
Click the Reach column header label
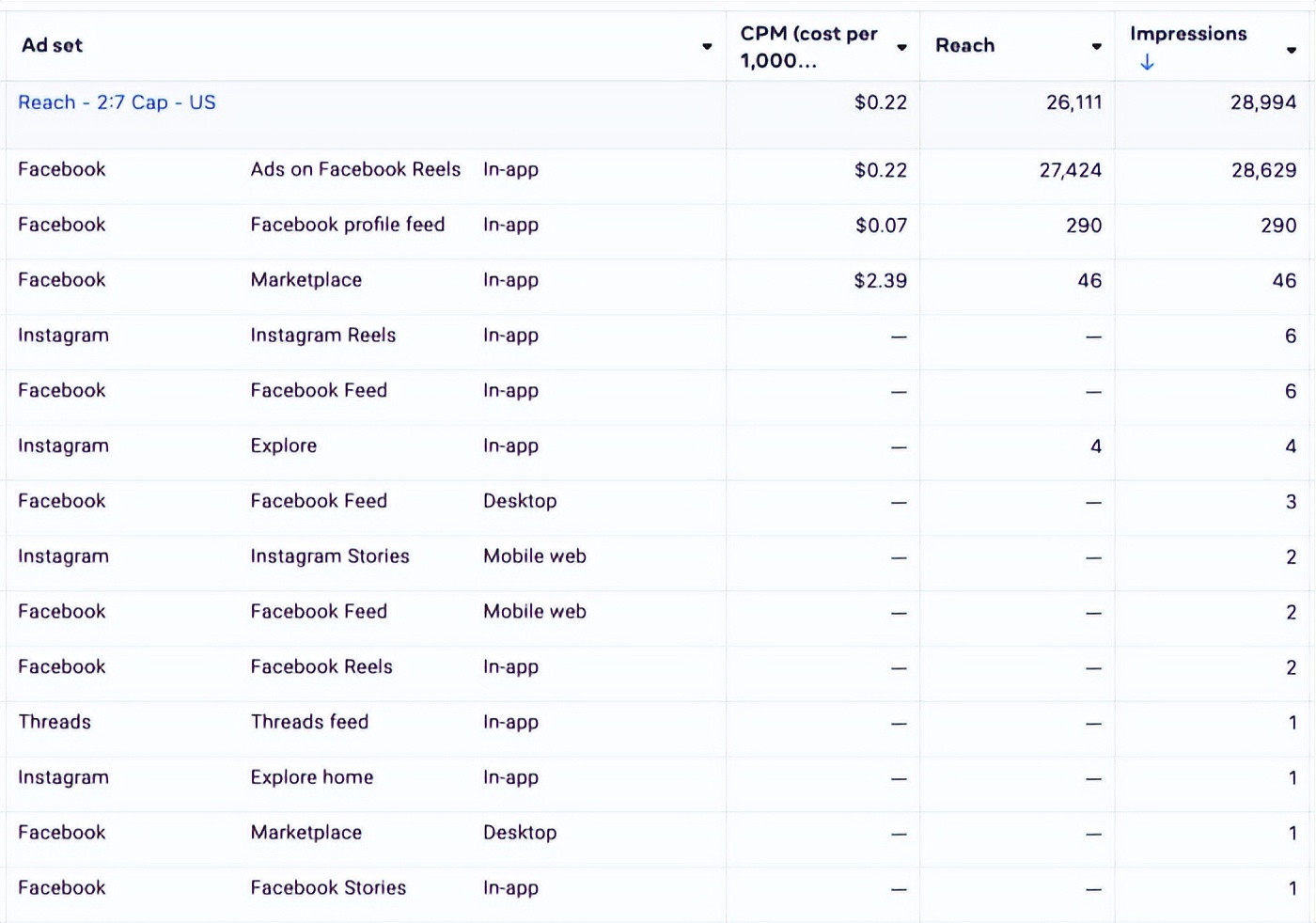click(x=964, y=45)
